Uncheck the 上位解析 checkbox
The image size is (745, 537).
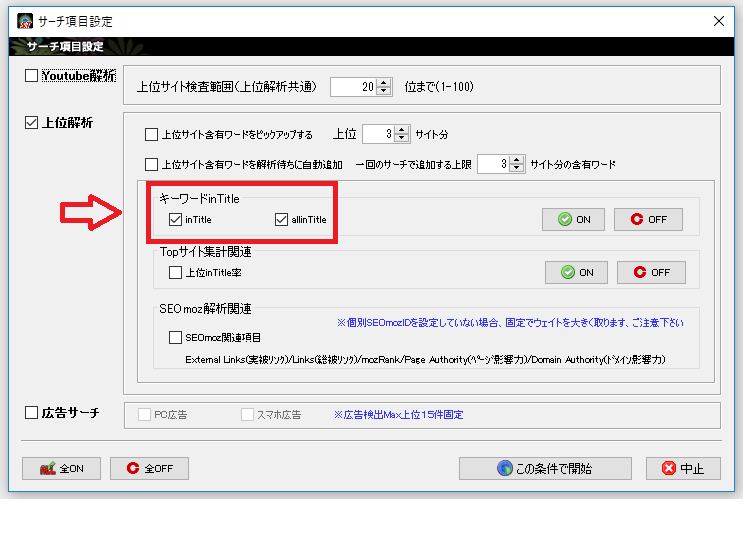point(31,123)
